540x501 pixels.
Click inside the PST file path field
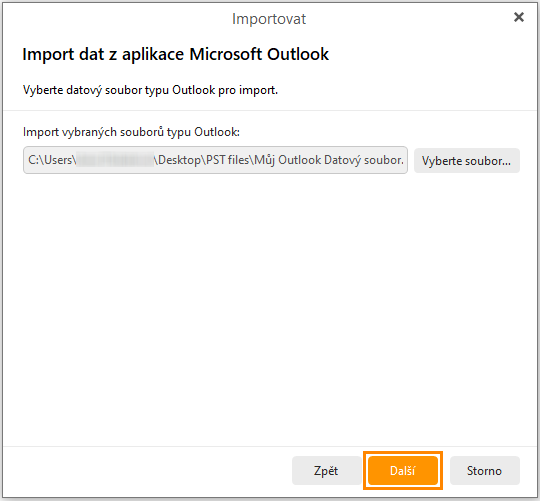pyautogui.click(x=215, y=160)
